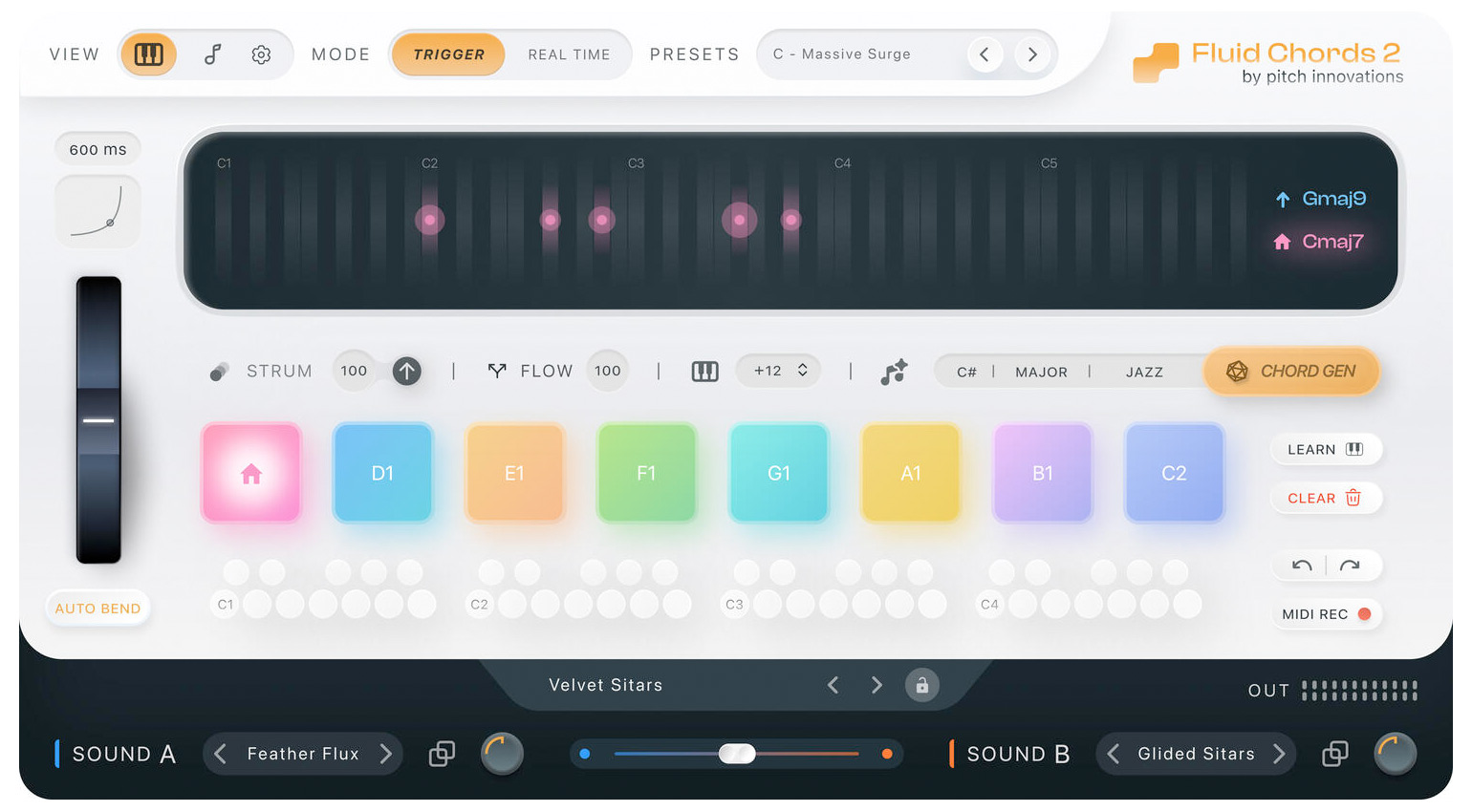Click the C3 label on mini keyboard
Screen dimensions: 1472x812
[734, 604]
